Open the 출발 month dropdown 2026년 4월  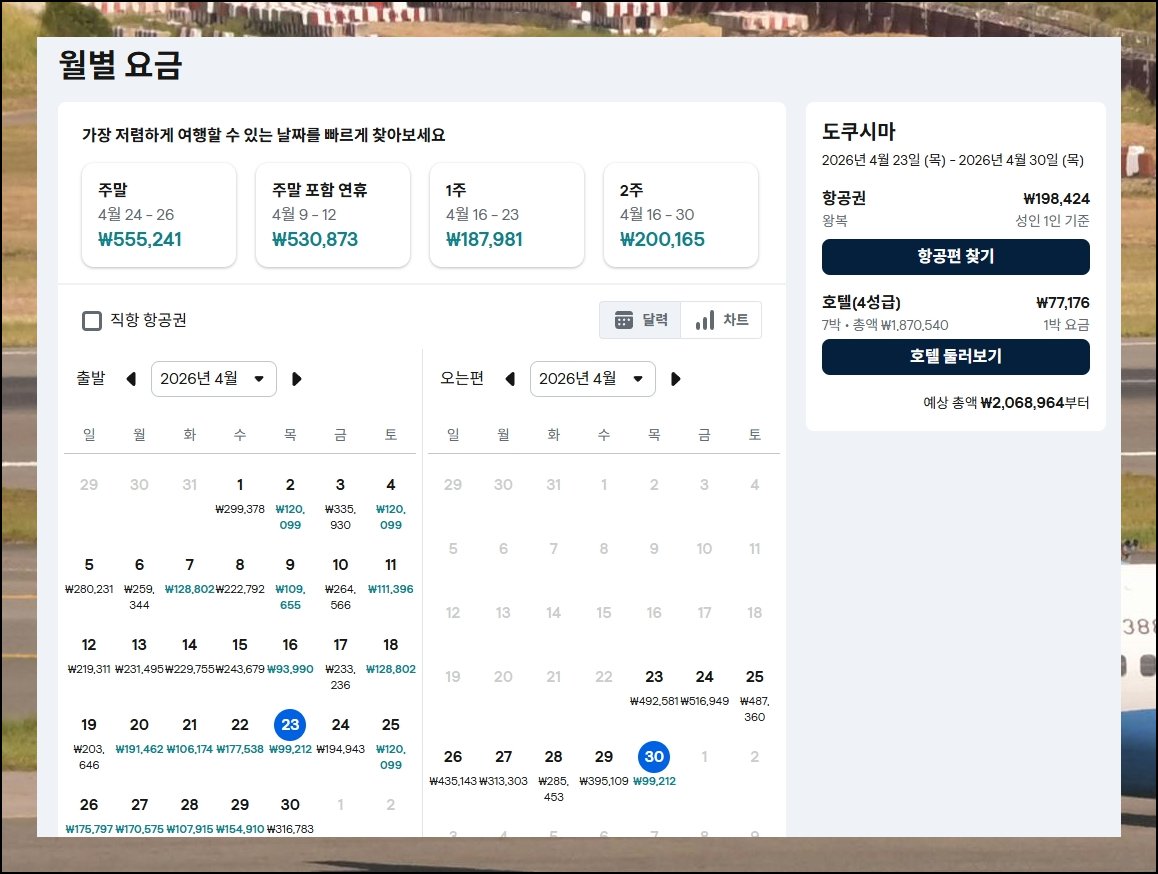[x=213, y=379]
